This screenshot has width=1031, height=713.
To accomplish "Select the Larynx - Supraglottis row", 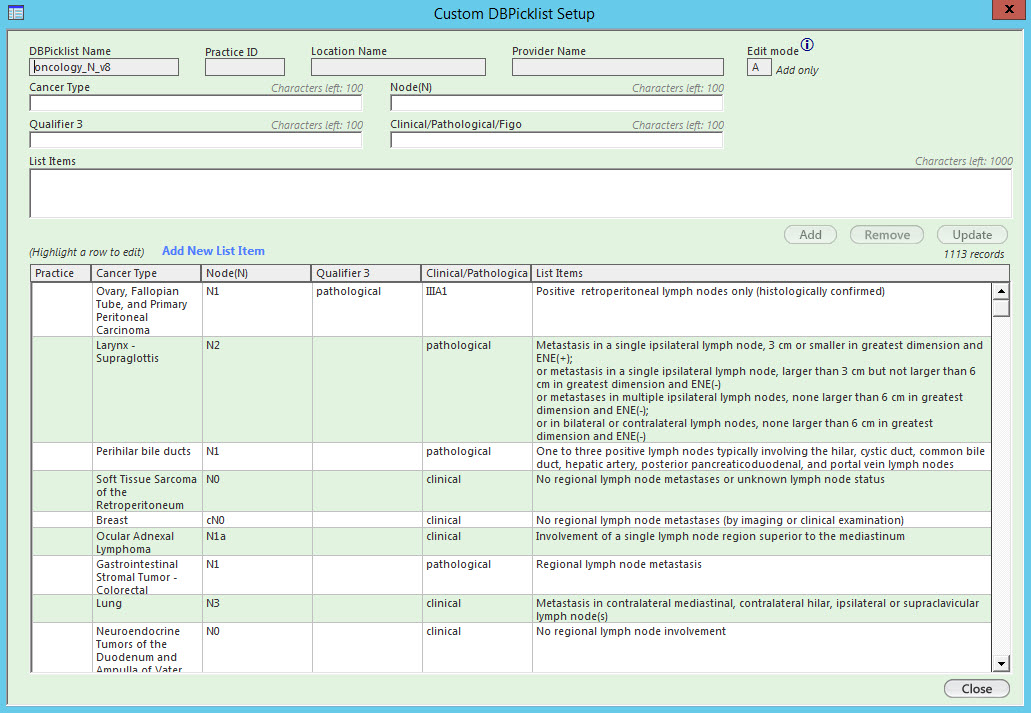I will (x=511, y=390).
